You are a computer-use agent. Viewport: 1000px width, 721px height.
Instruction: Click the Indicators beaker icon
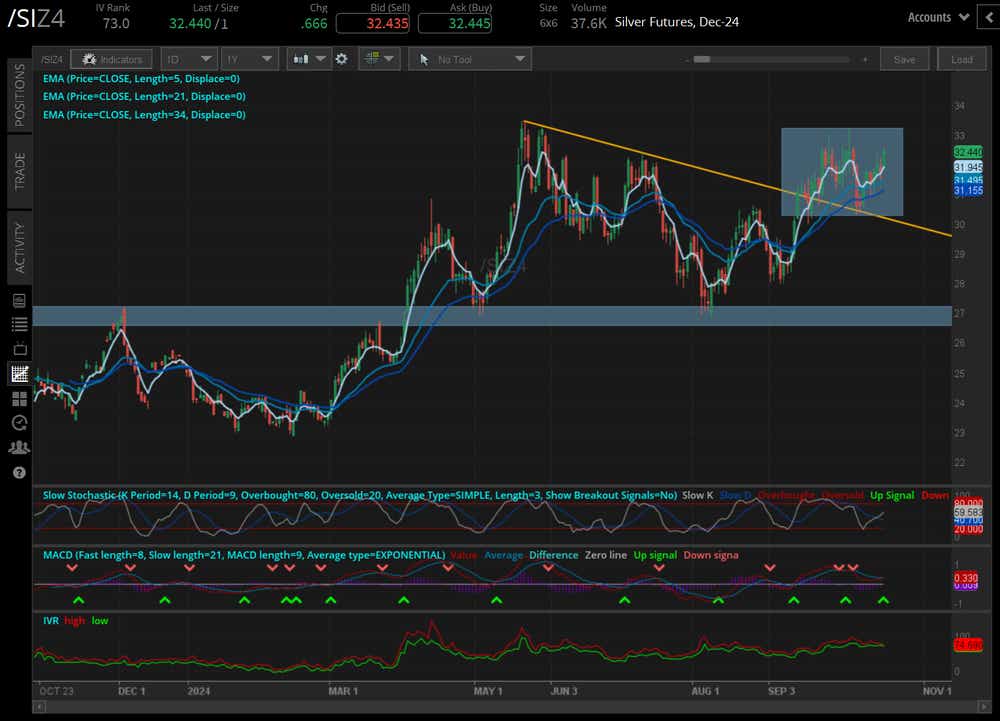tap(90, 58)
